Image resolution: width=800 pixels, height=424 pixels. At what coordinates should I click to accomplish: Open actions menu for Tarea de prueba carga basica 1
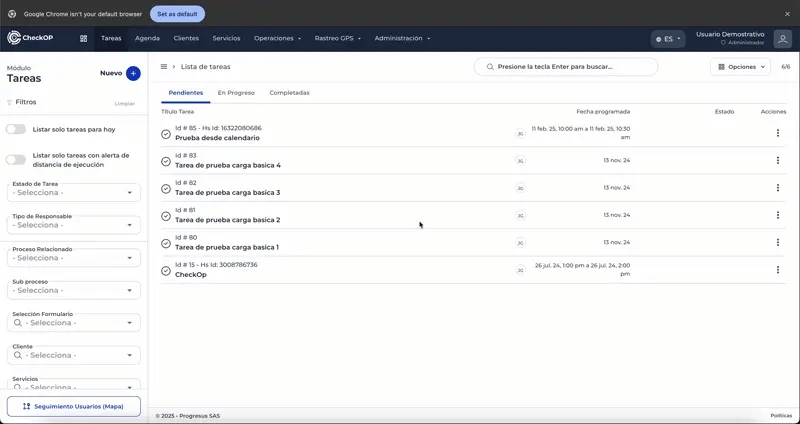[x=778, y=242]
